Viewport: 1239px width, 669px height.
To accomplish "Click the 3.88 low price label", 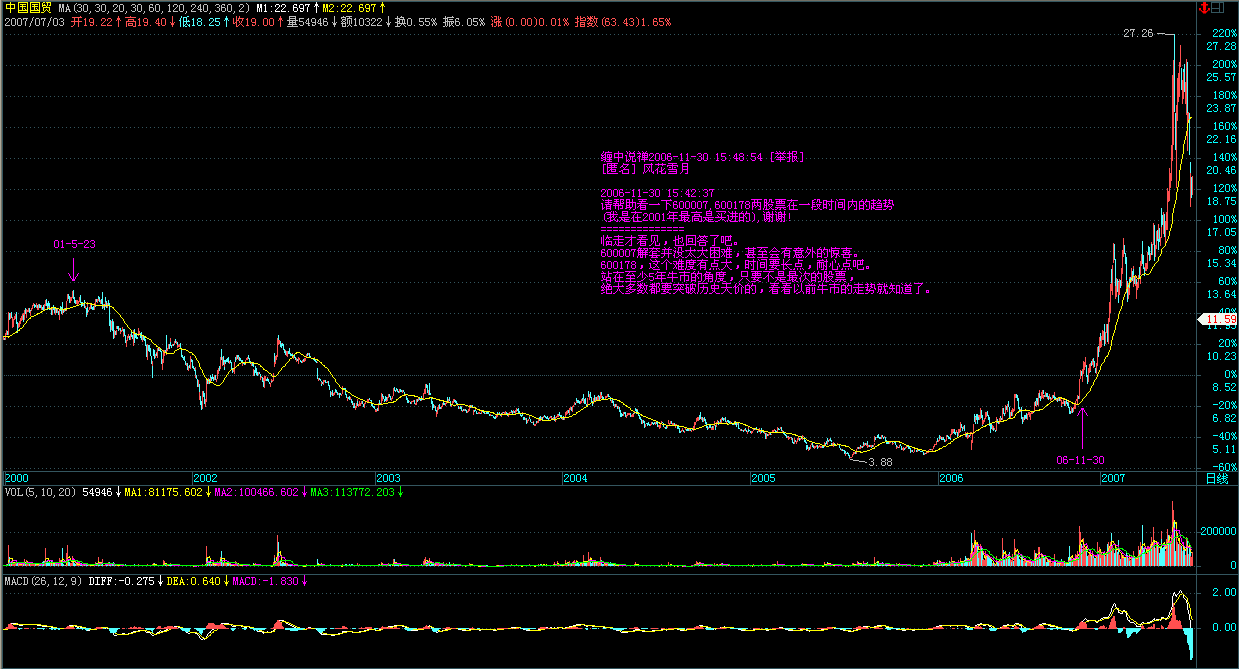I will (879, 462).
